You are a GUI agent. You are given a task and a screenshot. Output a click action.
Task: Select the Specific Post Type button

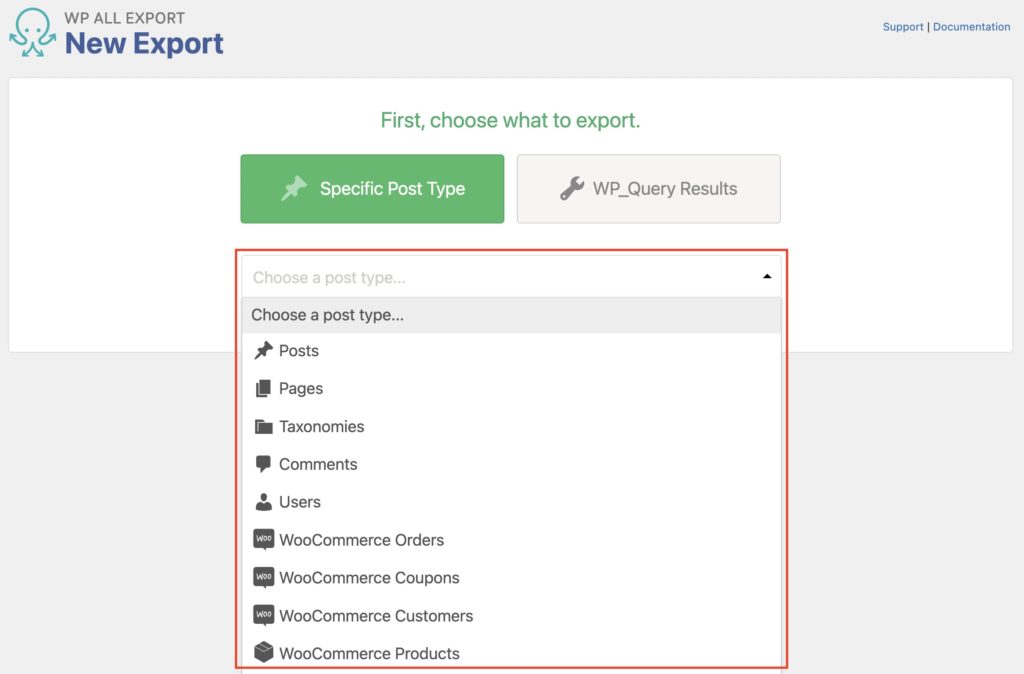(x=372, y=188)
